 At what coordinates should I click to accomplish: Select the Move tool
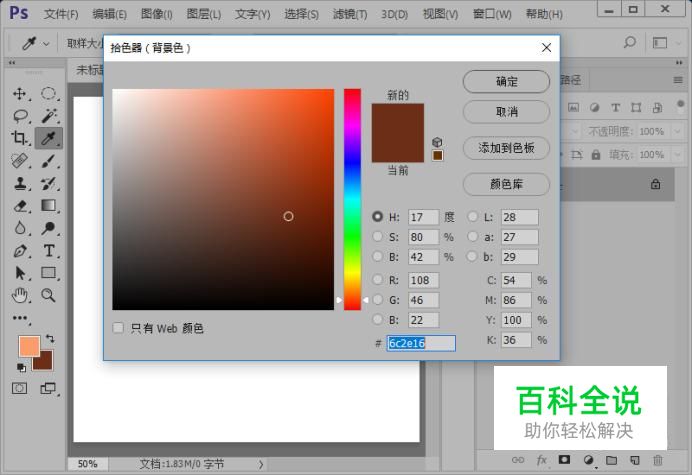click(x=19, y=94)
